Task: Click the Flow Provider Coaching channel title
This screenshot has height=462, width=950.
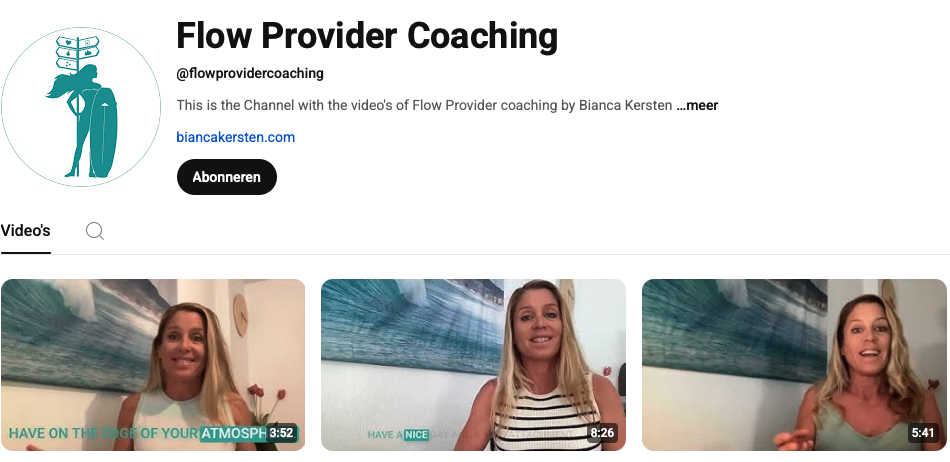Action: pyautogui.click(x=367, y=36)
